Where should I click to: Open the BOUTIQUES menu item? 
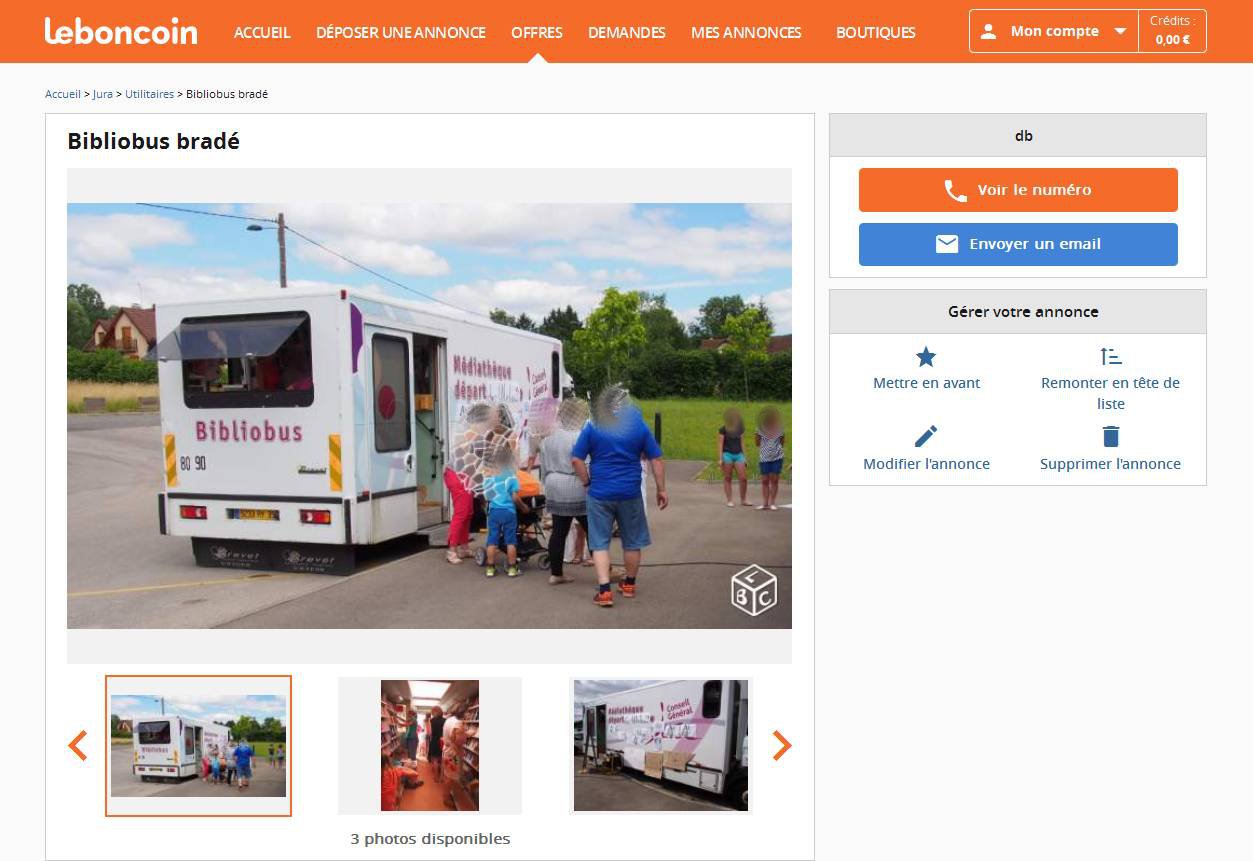click(x=876, y=32)
